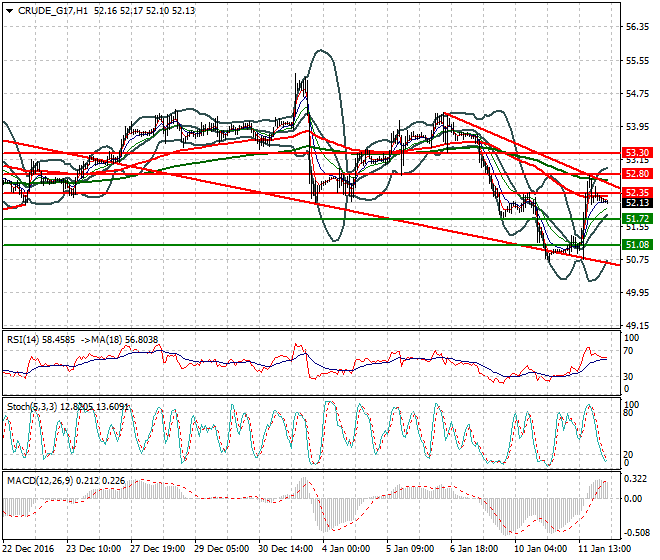Click the 22 Dec 2016 date label
The image size is (660, 560).
(29, 549)
